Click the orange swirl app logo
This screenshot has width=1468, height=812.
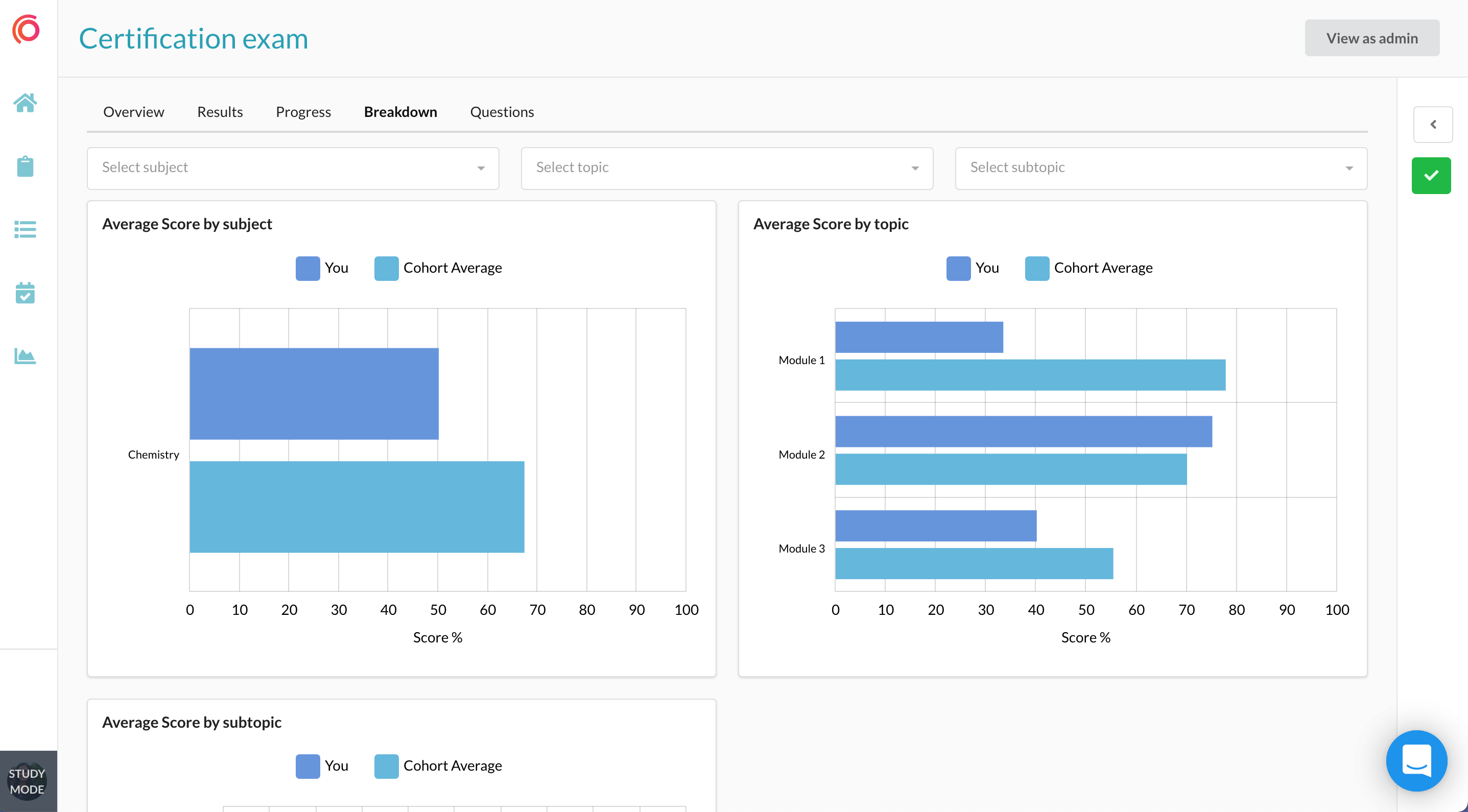click(x=26, y=29)
